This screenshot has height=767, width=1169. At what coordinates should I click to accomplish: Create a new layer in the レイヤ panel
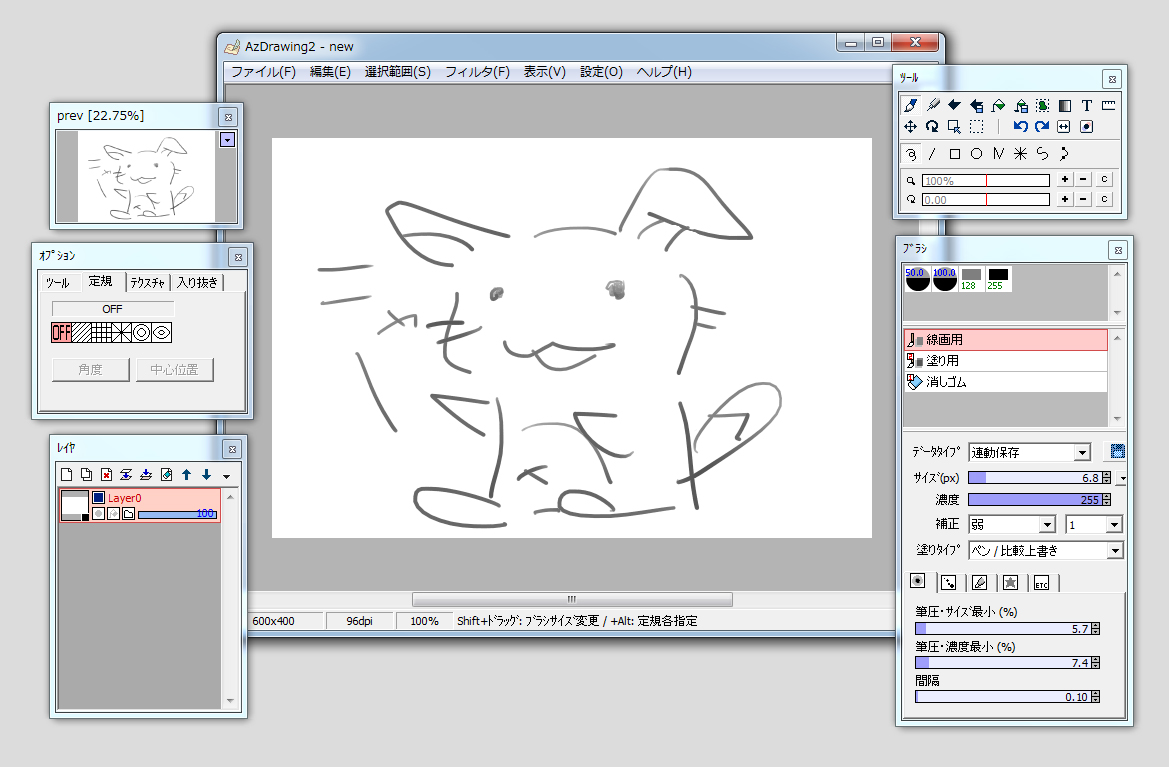[x=67, y=474]
